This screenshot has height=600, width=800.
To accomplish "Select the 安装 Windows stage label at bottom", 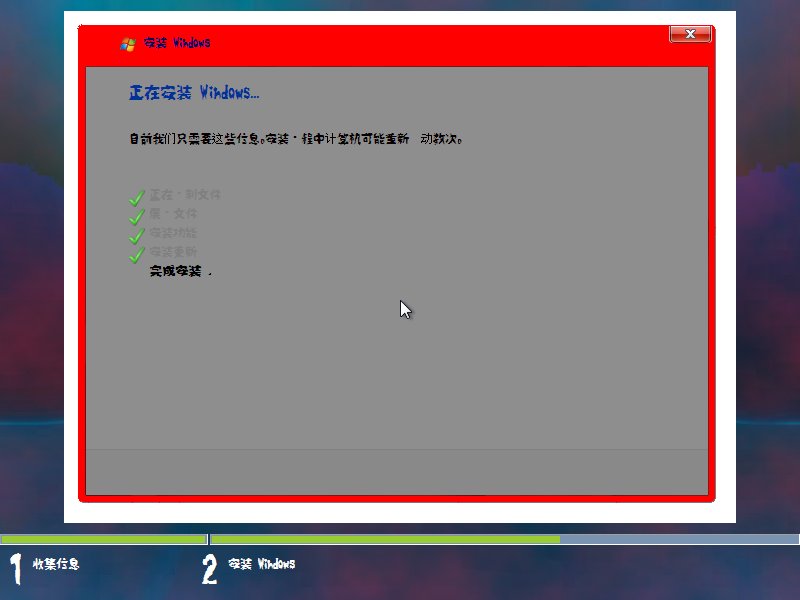I will pos(262,564).
